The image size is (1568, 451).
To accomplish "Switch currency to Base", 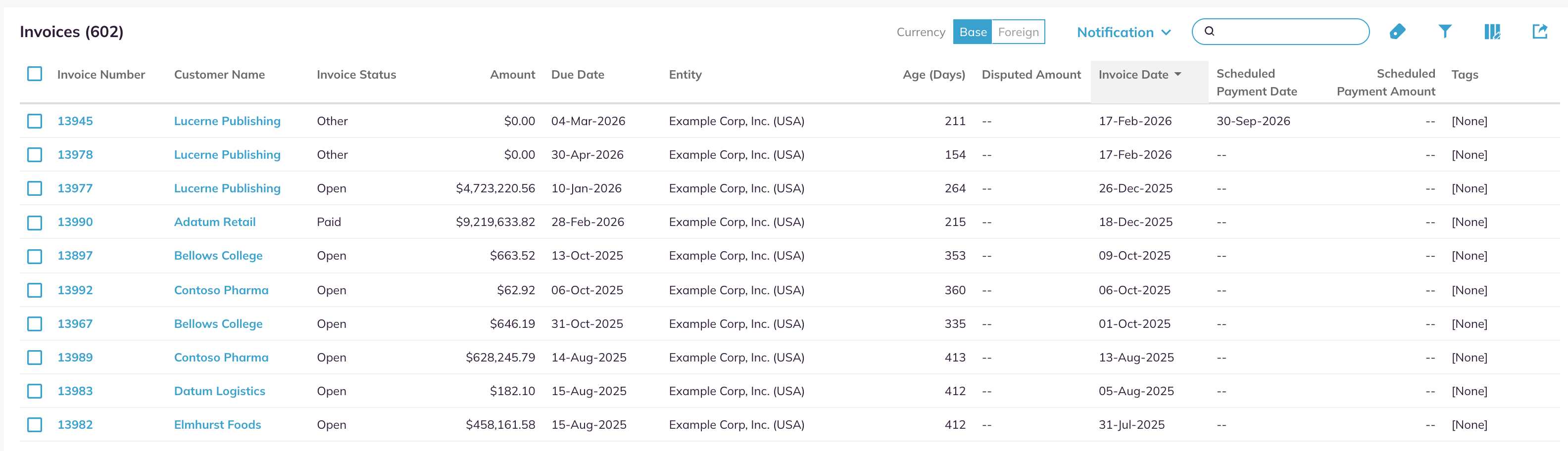I will pyautogui.click(x=973, y=32).
